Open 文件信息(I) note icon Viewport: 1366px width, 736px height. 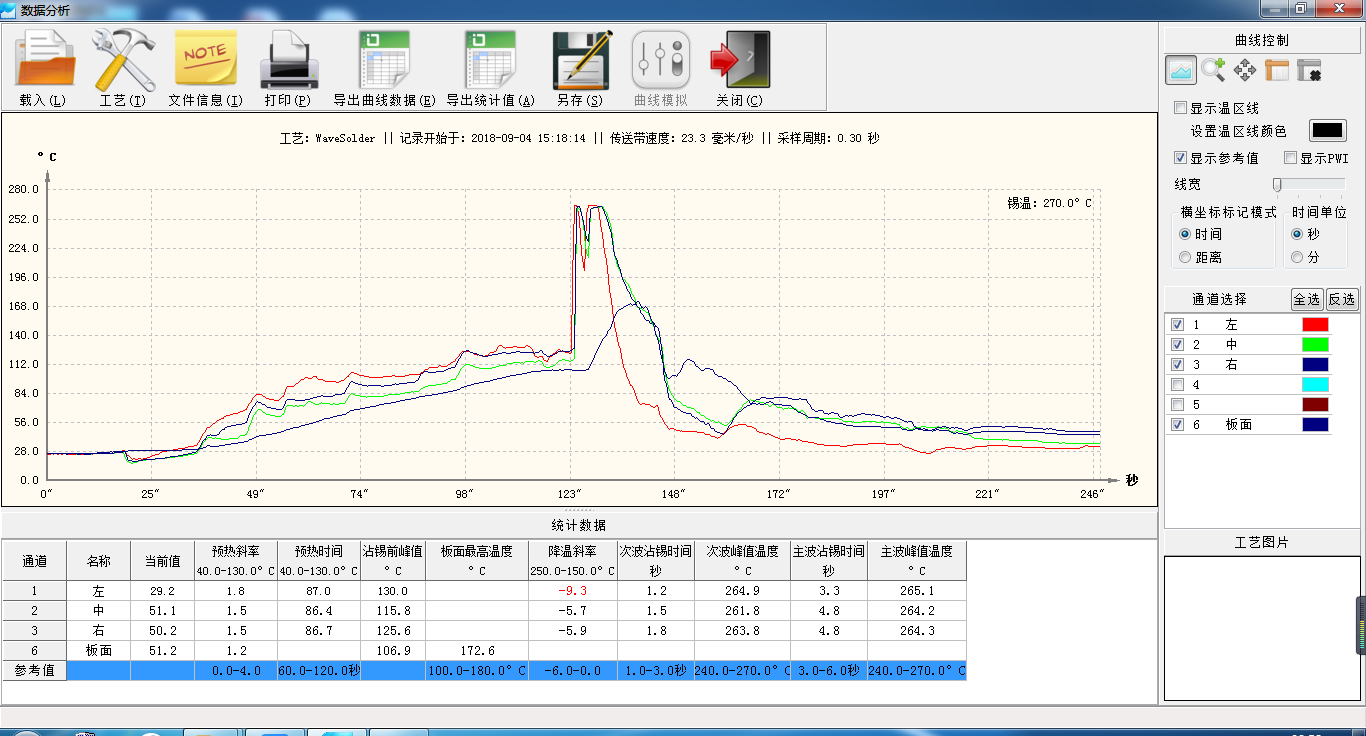pyautogui.click(x=205, y=59)
